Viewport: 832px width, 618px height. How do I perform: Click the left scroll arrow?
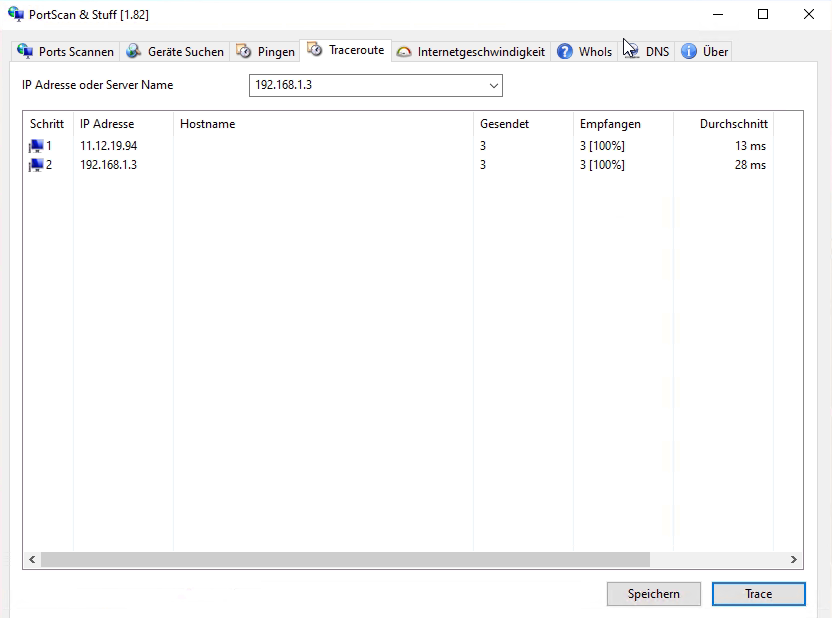(31, 560)
